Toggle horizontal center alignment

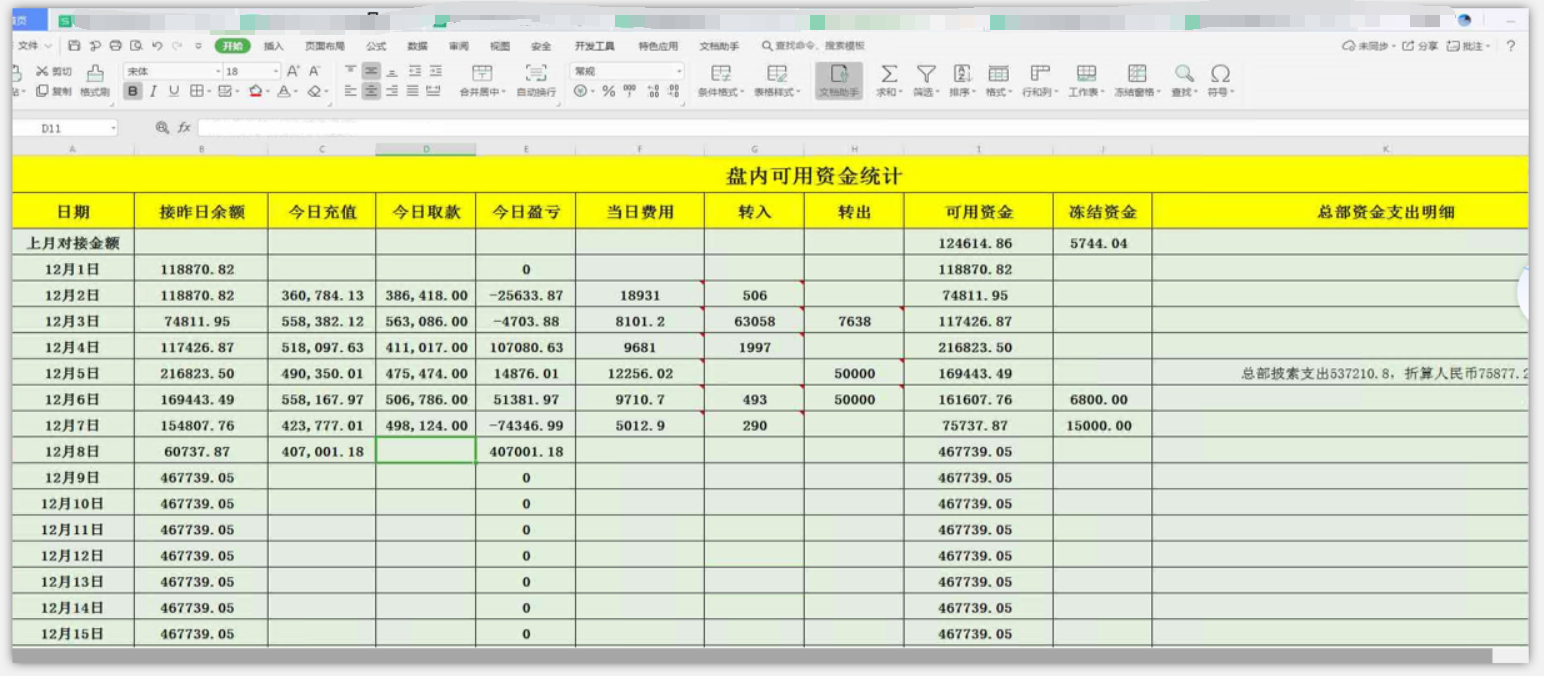point(371,91)
